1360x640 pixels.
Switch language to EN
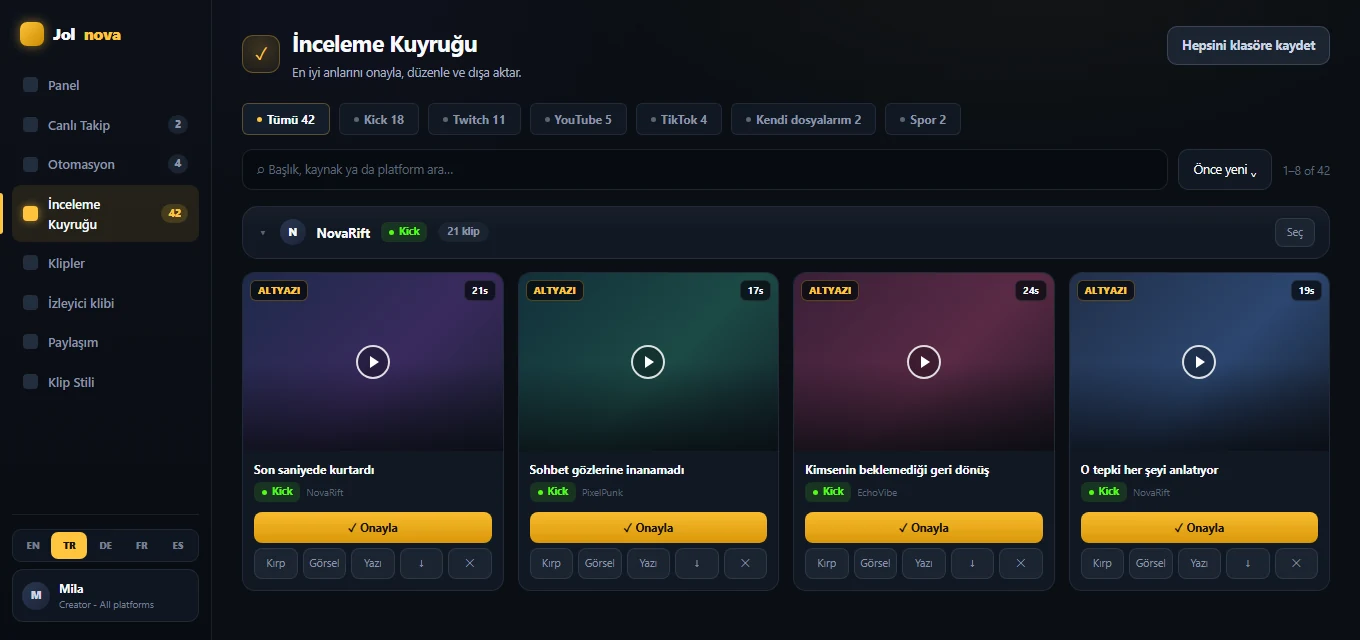33,545
